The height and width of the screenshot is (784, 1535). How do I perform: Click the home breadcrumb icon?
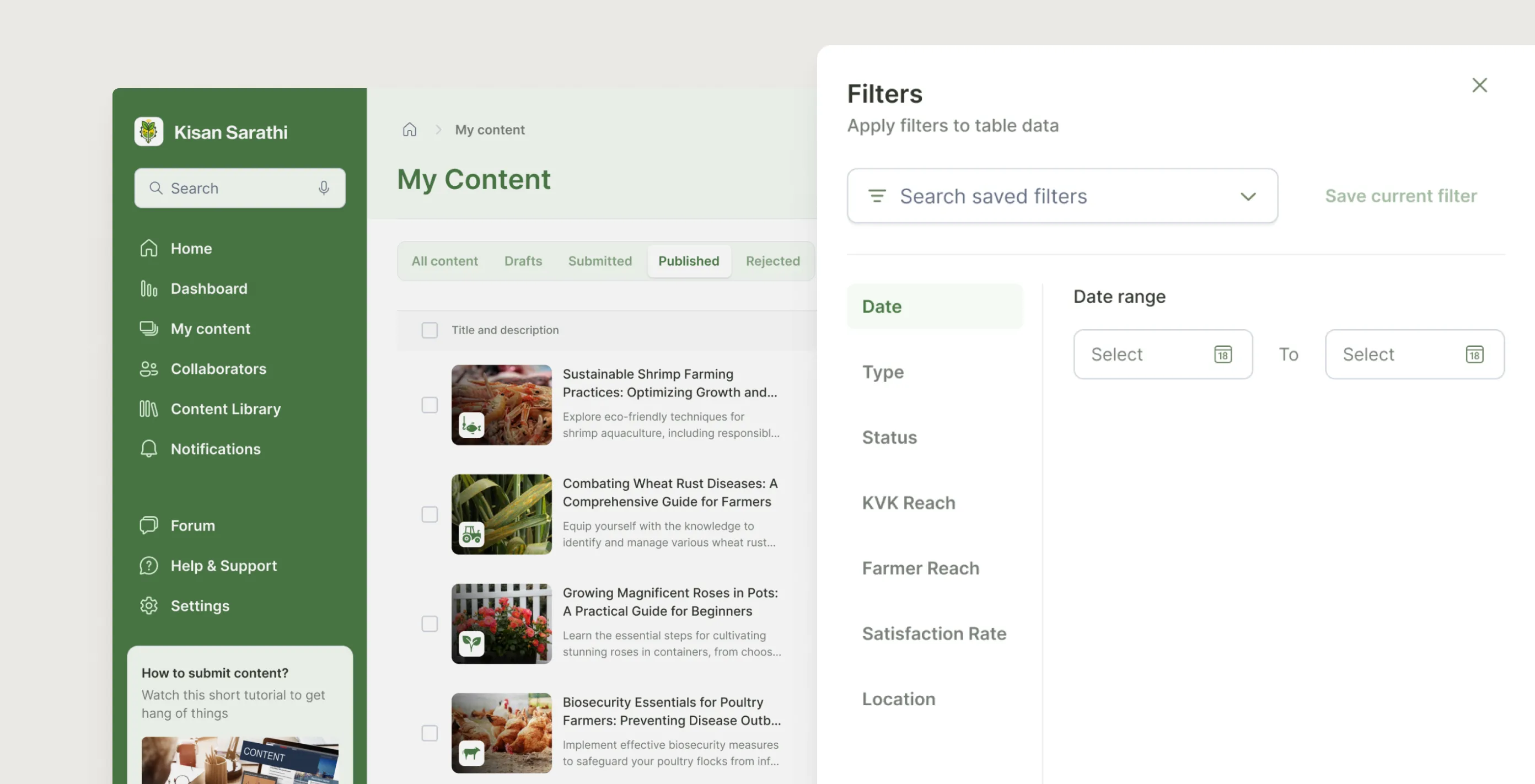coord(409,130)
